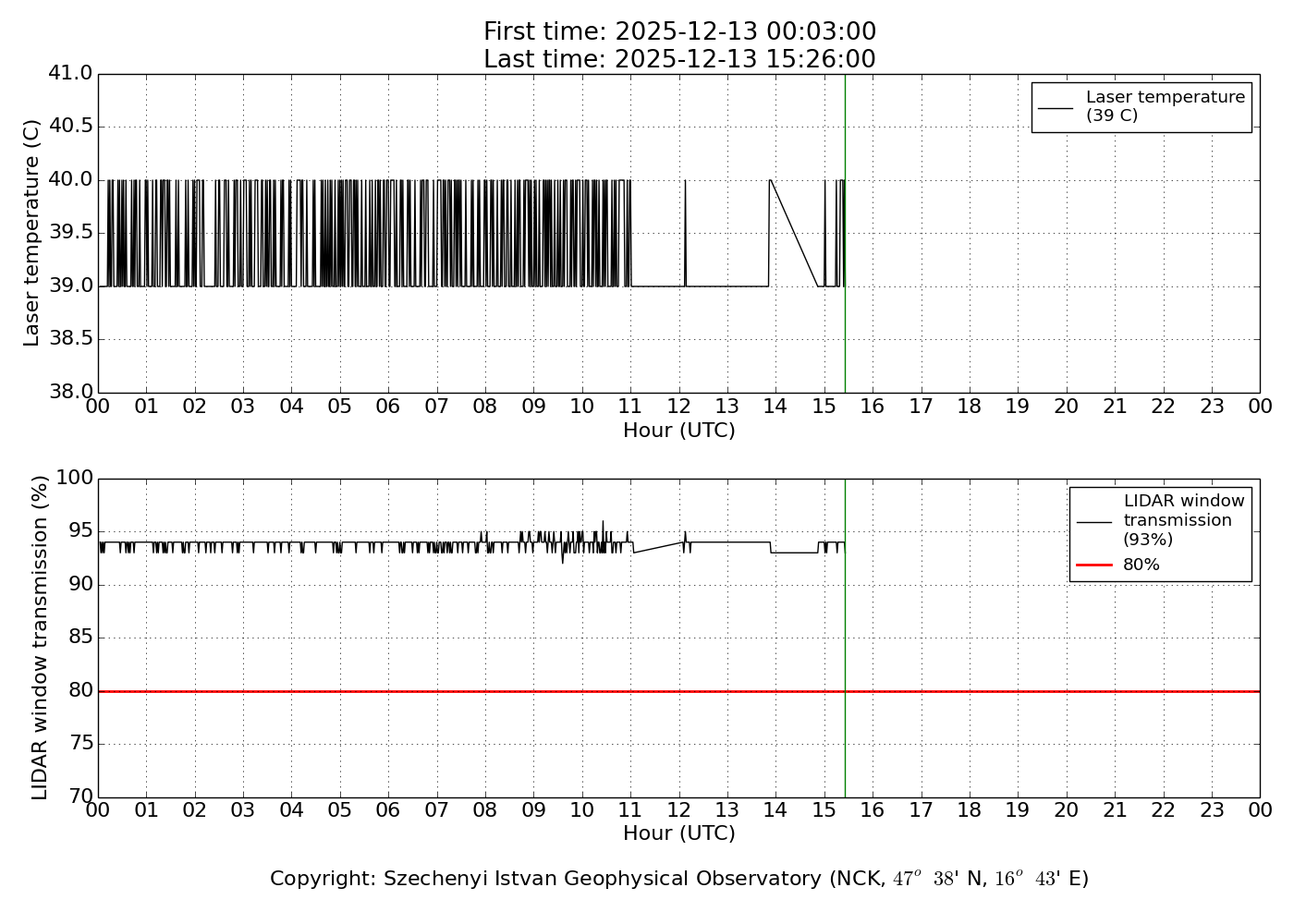The height and width of the screenshot is (924, 1294).
Task: Click the 38.0 tick on the temperature axis
Action: pos(70,392)
